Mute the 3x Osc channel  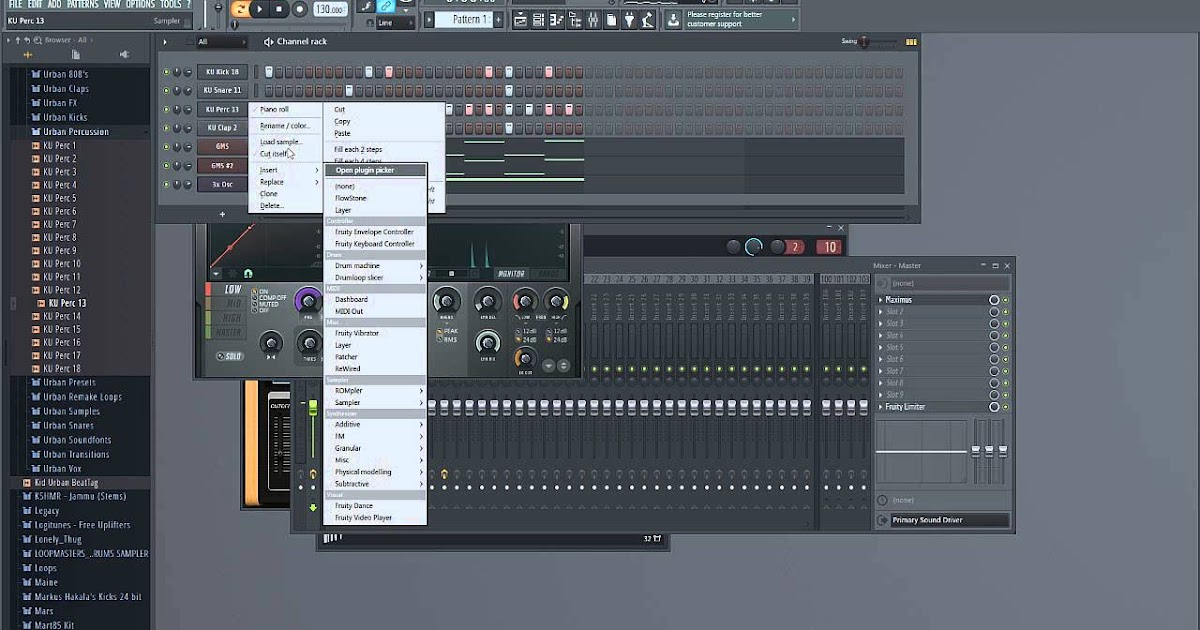tap(167, 184)
